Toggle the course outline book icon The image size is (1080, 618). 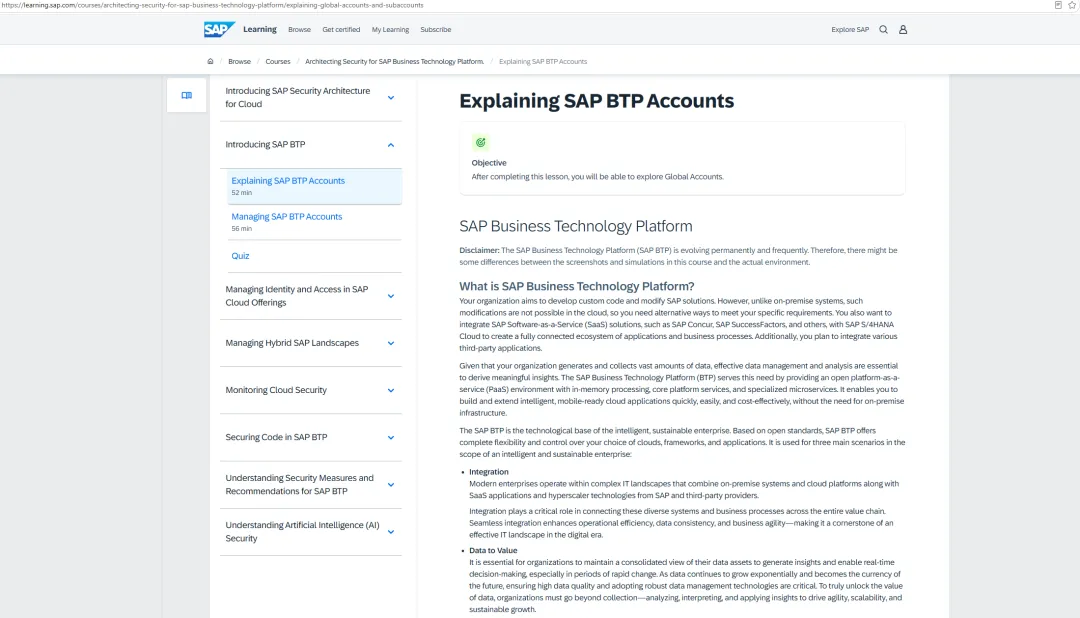coord(187,95)
